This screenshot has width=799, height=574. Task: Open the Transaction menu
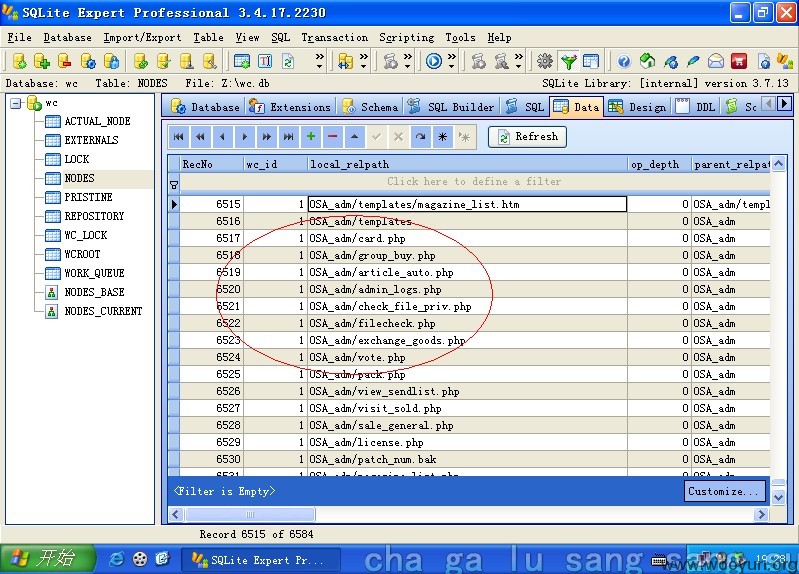coord(334,38)
